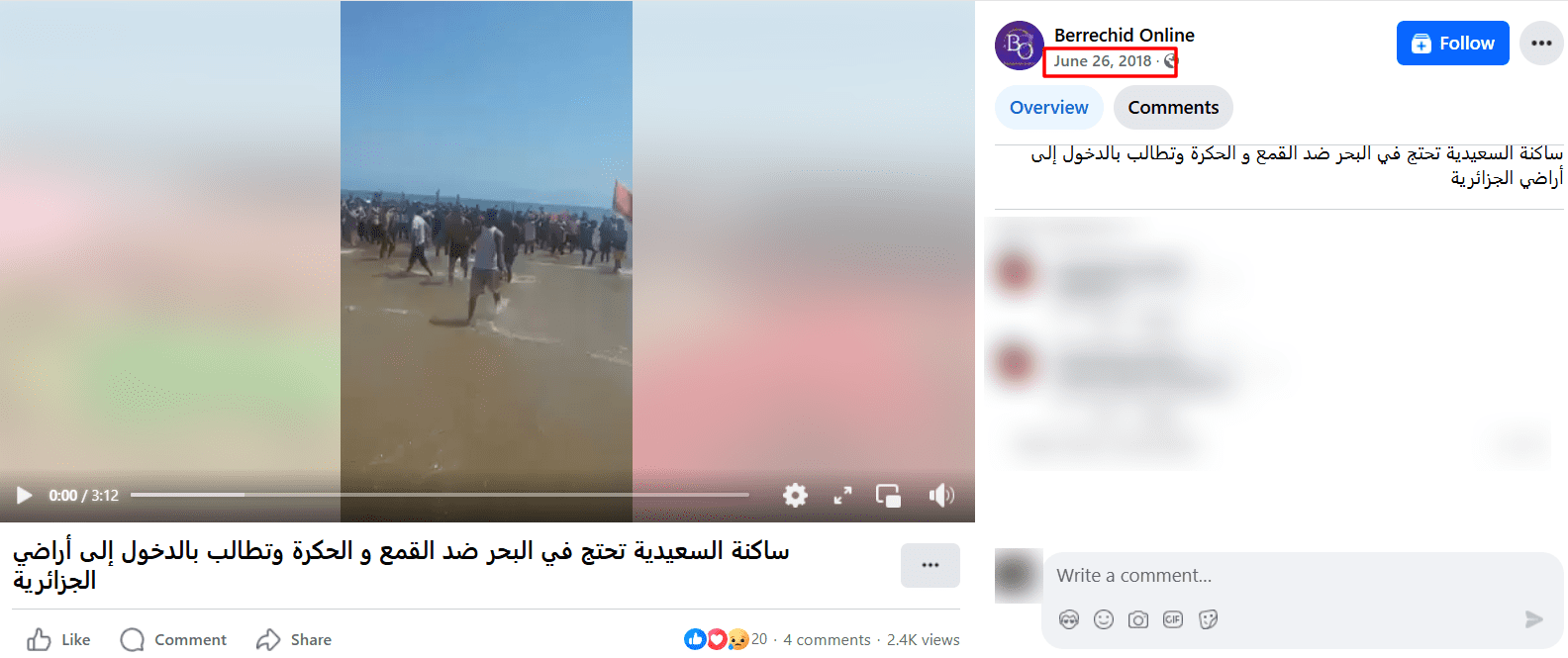Play the video
Viewport: 1568px width, 658px height.
[25, 495]
